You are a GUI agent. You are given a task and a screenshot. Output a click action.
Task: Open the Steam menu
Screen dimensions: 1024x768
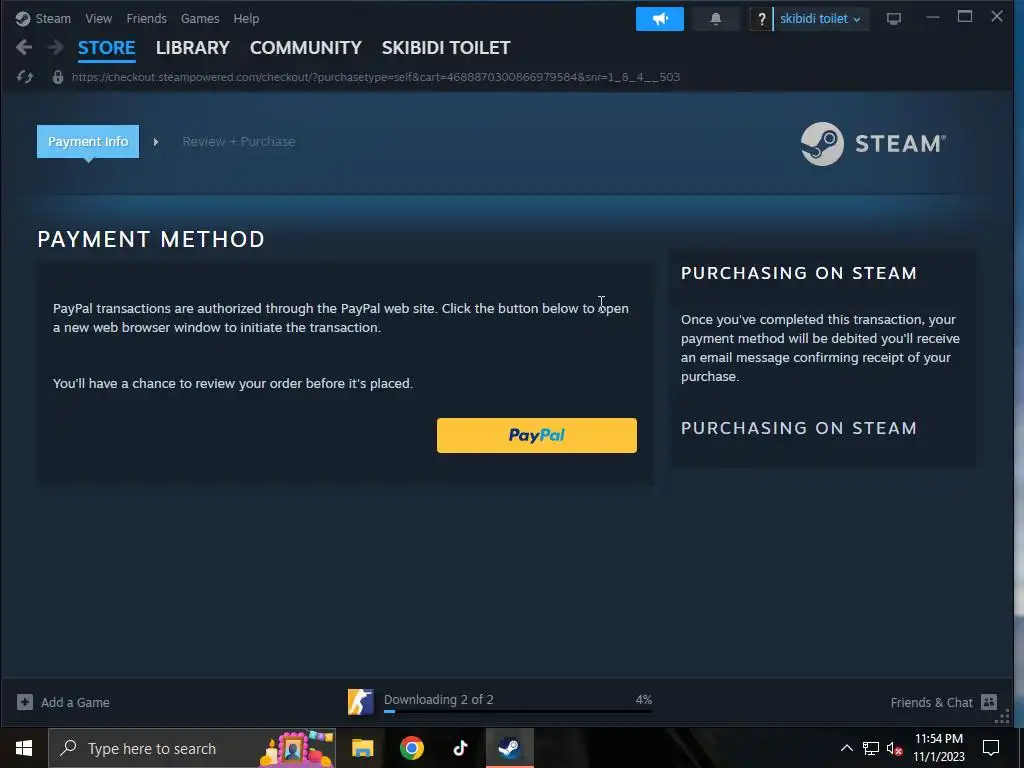coord(53,18)
